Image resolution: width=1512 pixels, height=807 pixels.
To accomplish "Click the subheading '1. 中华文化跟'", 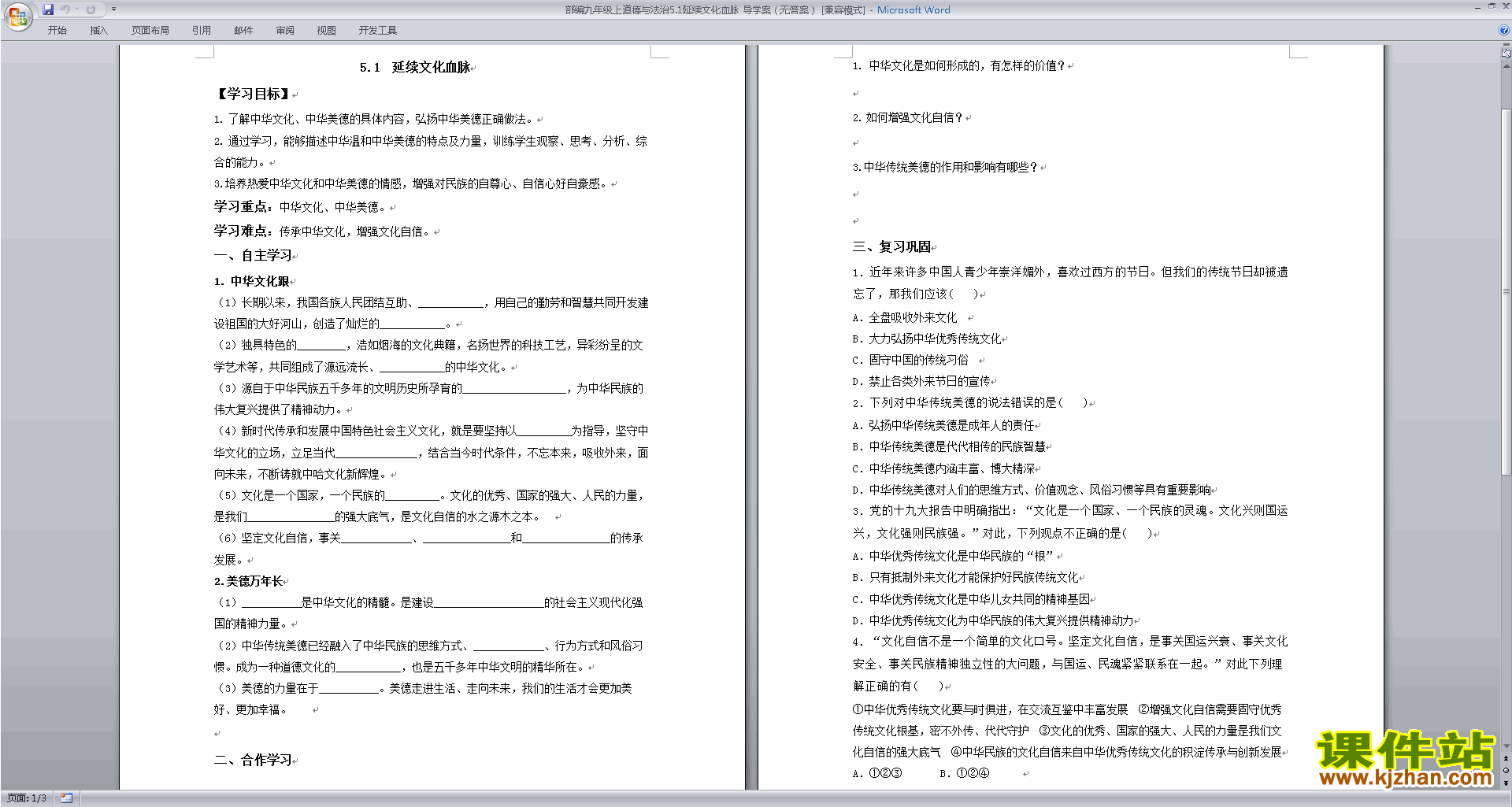I will [x=251, y=281].
